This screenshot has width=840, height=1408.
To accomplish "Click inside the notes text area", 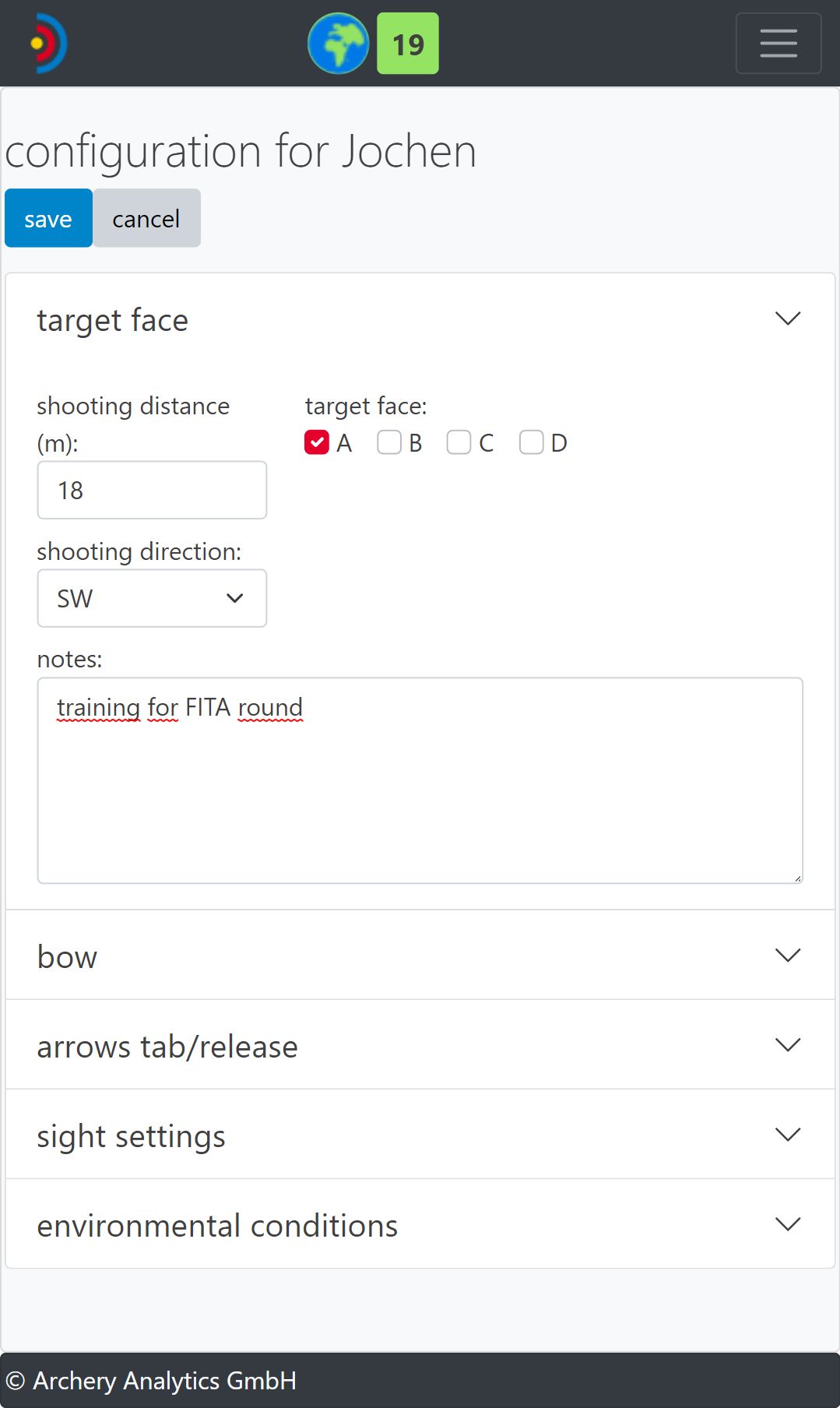I will 420,780.
